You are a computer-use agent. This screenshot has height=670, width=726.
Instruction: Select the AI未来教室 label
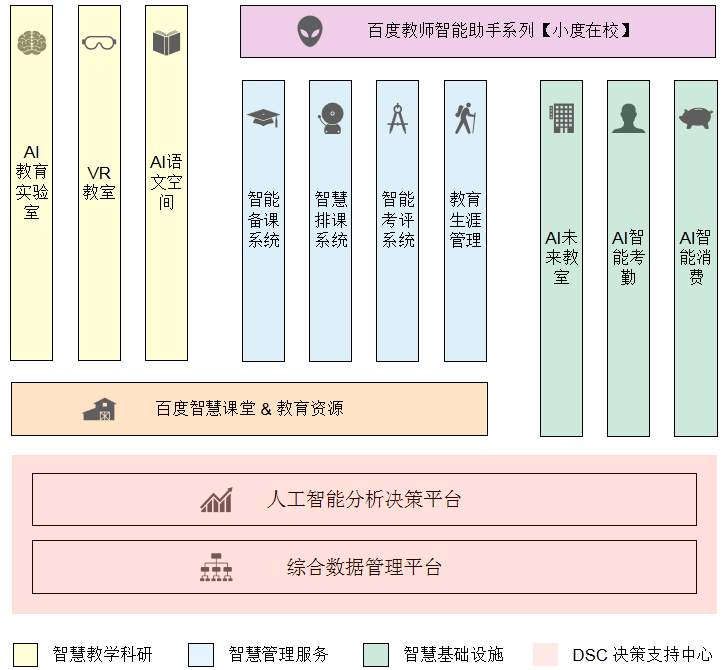pos(562,257)
